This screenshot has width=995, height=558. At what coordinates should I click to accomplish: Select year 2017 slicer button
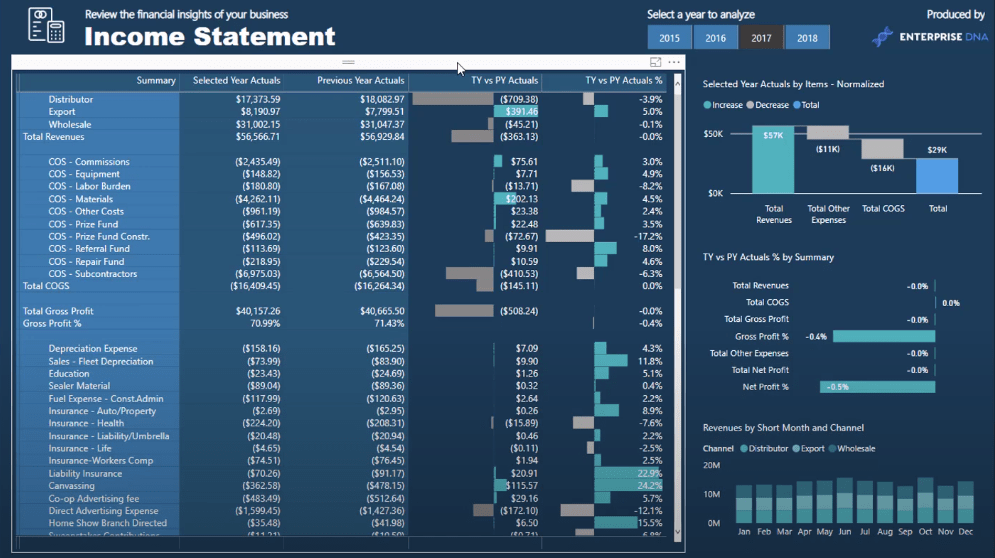point(761,38)
